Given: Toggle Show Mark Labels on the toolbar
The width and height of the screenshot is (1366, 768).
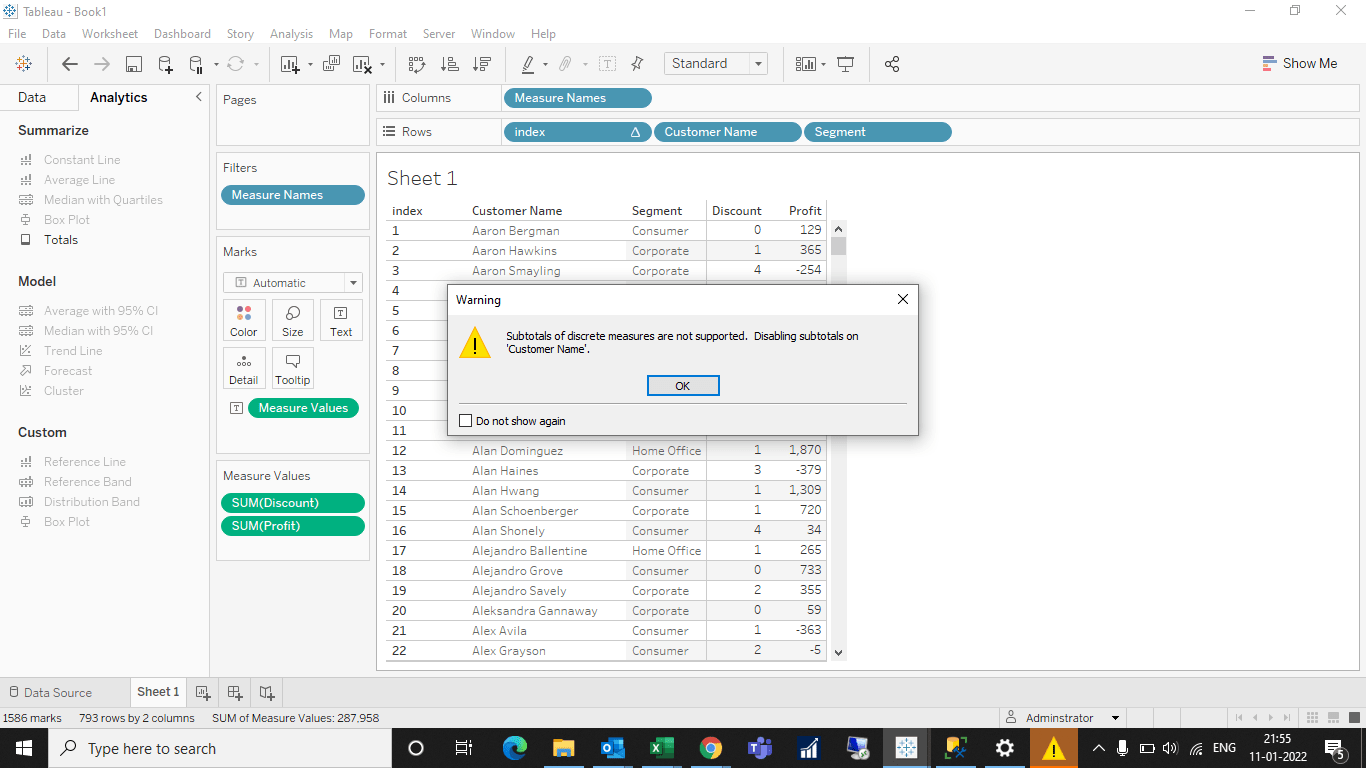Looking at the screenshot, I should [x=607, y=63].
